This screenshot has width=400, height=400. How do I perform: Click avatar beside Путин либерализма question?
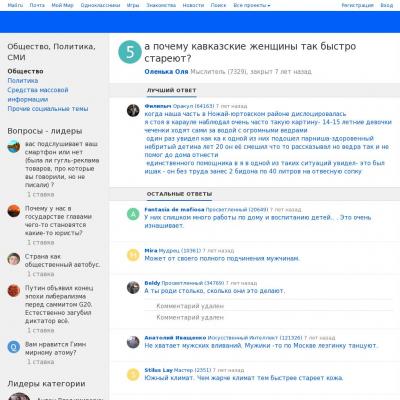(x=14, y=291)
